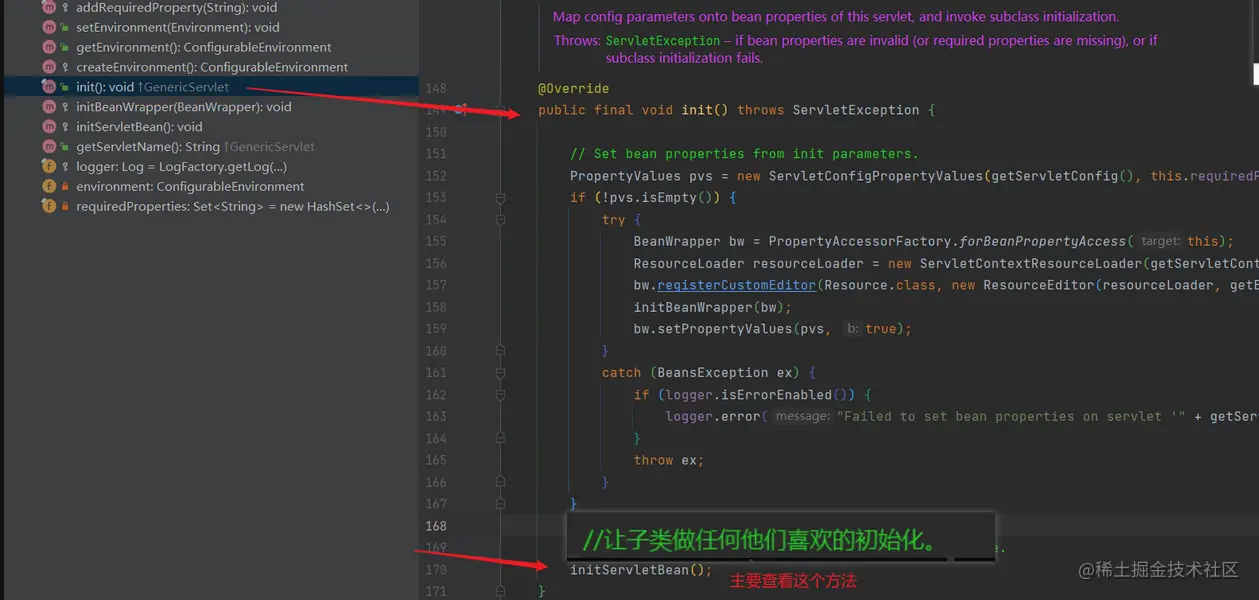Click 'BeansException' in the catch clause
This screenshot has width=1259, height=600.
(x=712, y=373)
